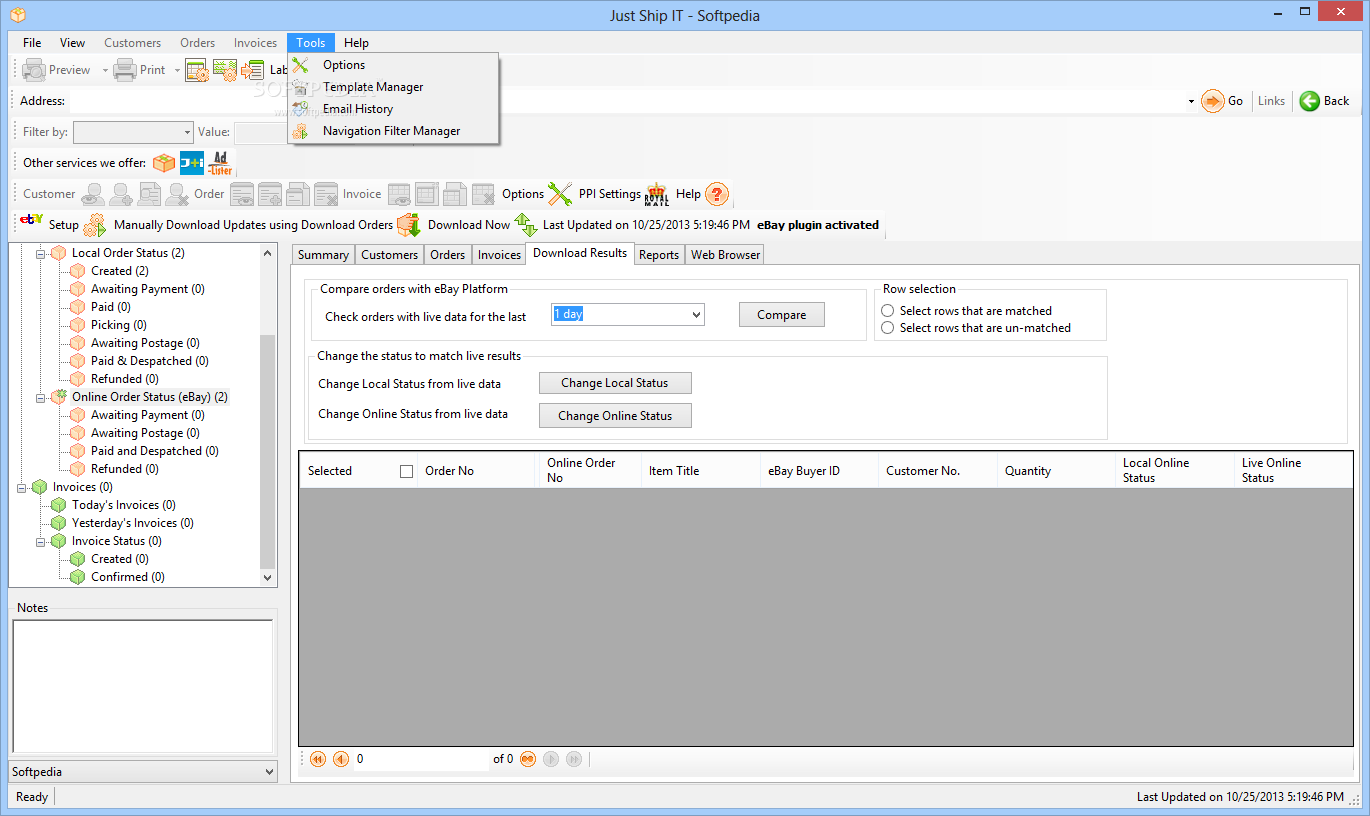Click the add order icon
The image size is (1370, 816).
click(x=270, y=194)
